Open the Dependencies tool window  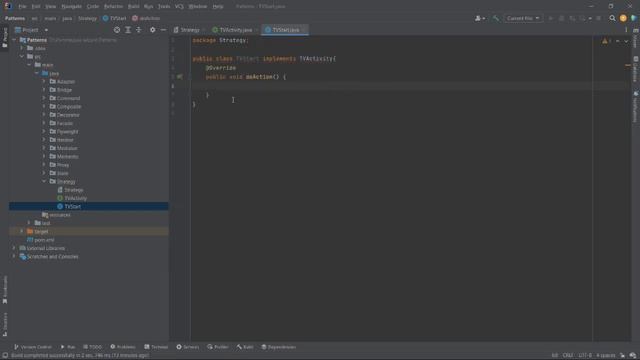[279, 347]
